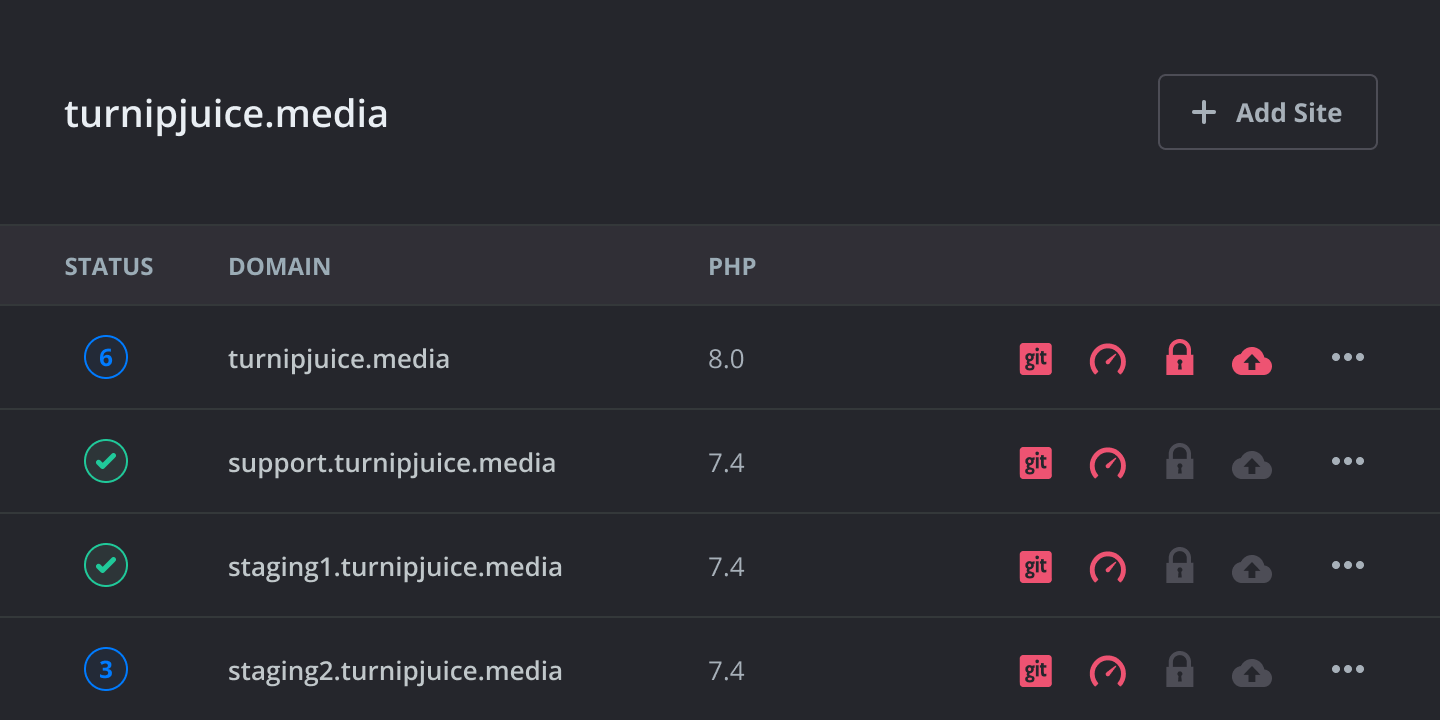This screenshot has width=1440, height=720.
Task: Click the page cache speedometer icon for support.turnipjuice.media
Action: pos(1107,462)
